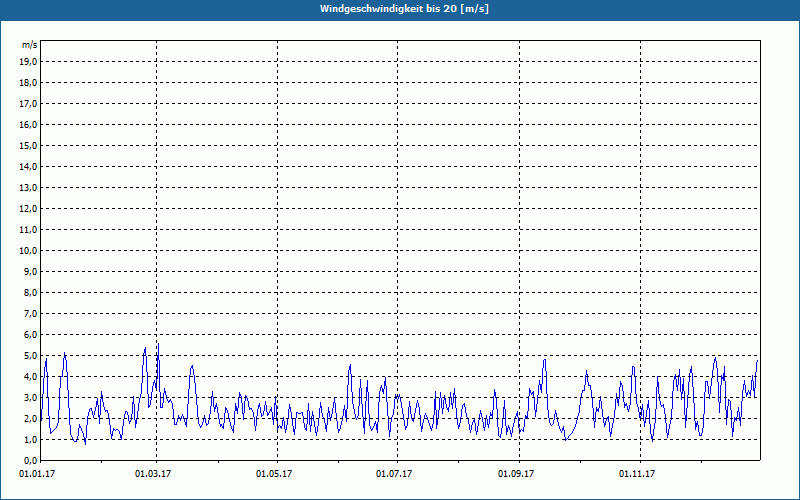
Task: Click the 01.05.17 date on the x-axis
Action: click(274, 473)
